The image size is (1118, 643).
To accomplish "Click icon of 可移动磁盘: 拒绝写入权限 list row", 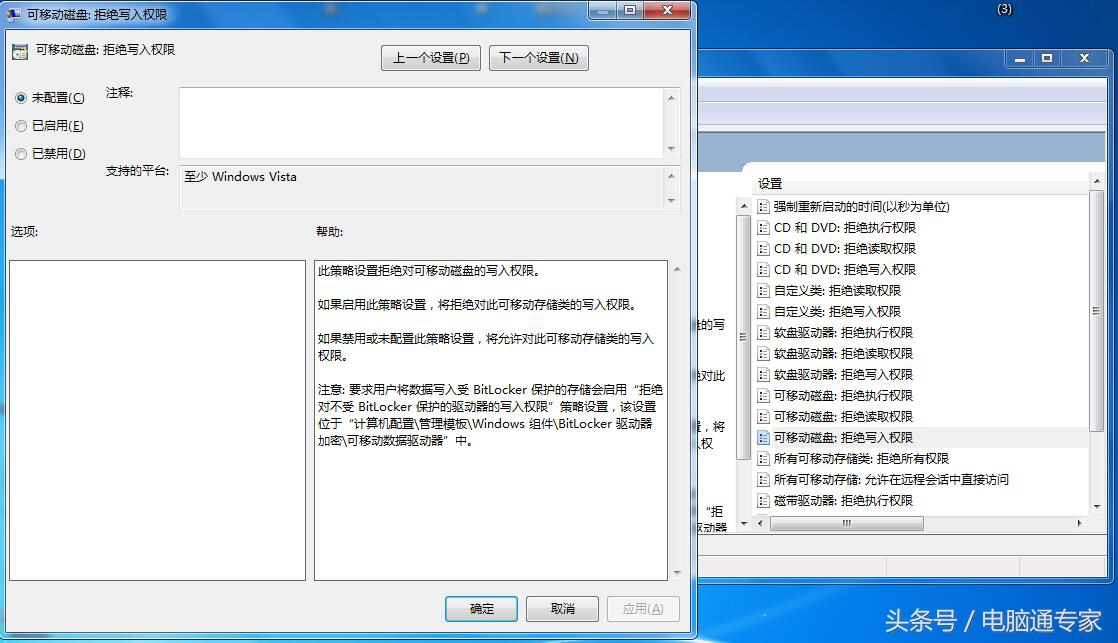I will pyautogui.click(x=764, y=438).
